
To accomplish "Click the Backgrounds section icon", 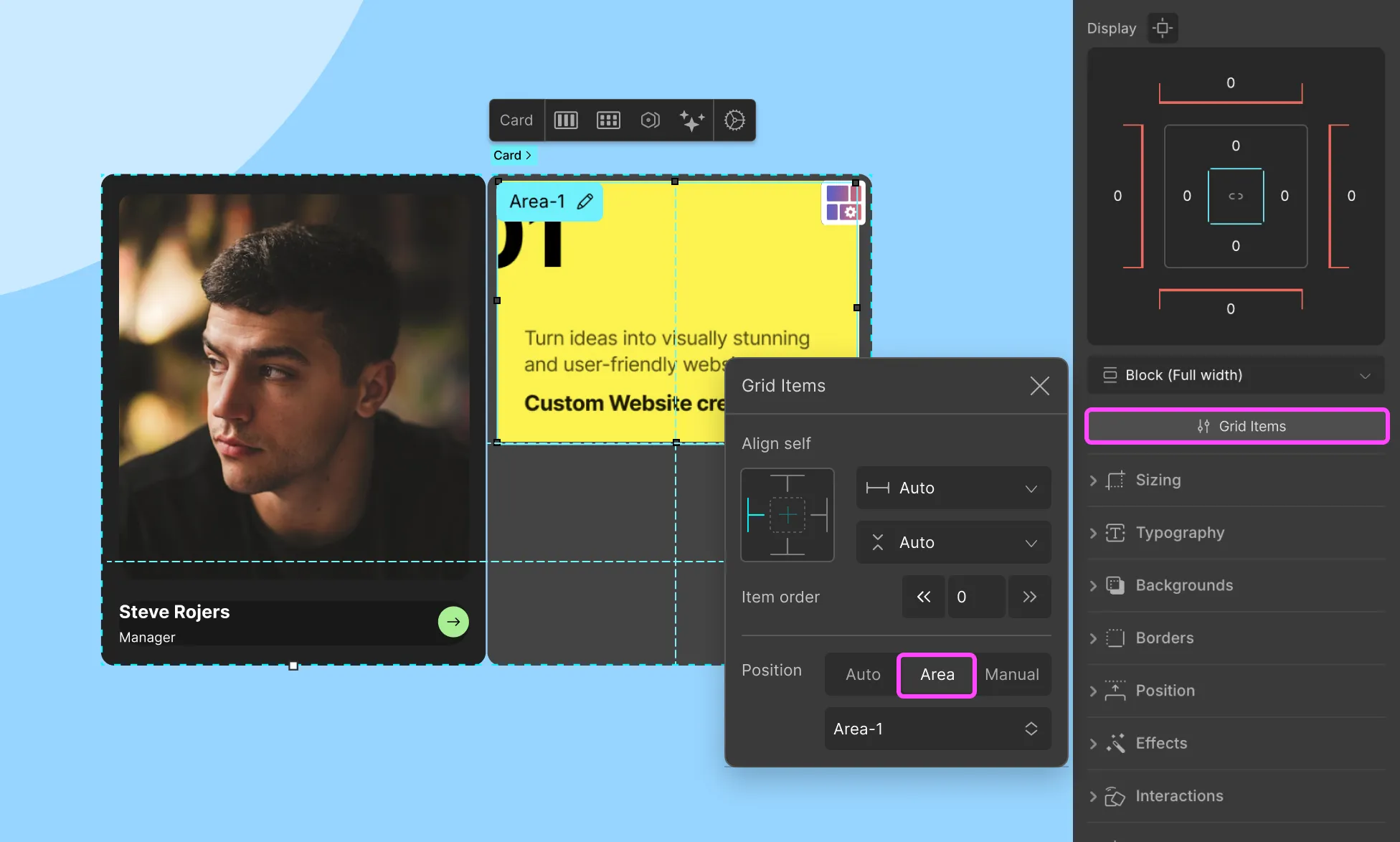I will (1115, 585).
